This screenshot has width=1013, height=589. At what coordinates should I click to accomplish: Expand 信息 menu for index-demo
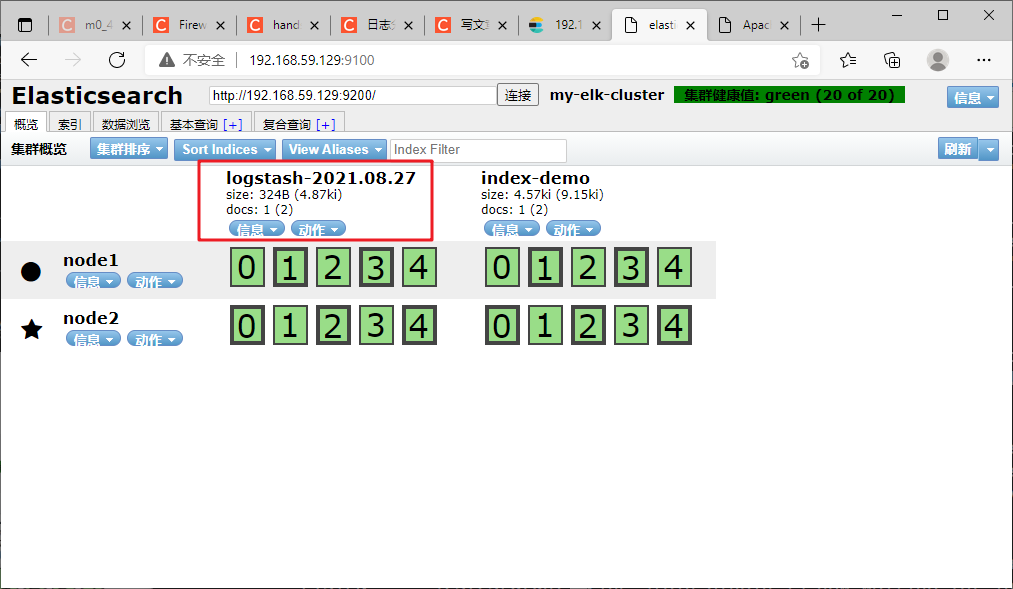[512, 229]
